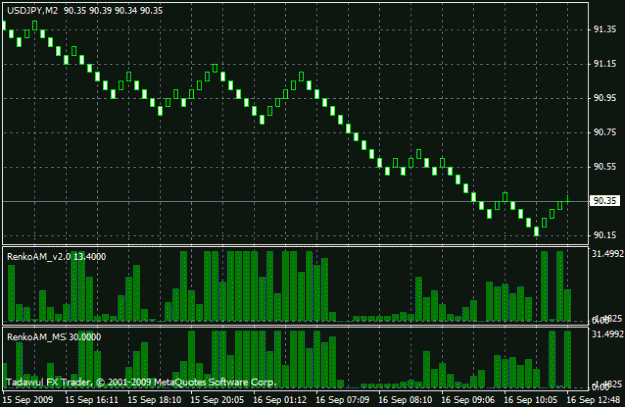Click the 15 Sep 16:11 time label
Screen dimensions: 625x407
tap(92, 399)
